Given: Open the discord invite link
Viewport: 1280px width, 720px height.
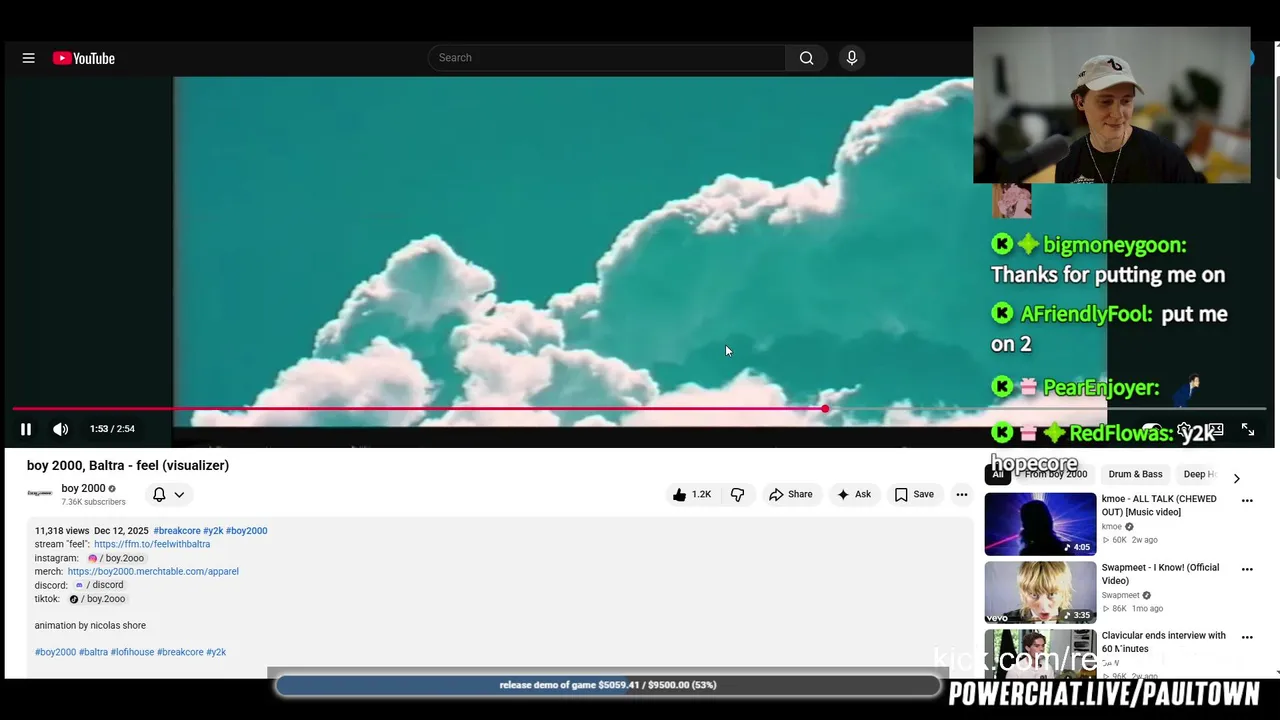Looking at the screenshot, I should (x=99, y=585).
